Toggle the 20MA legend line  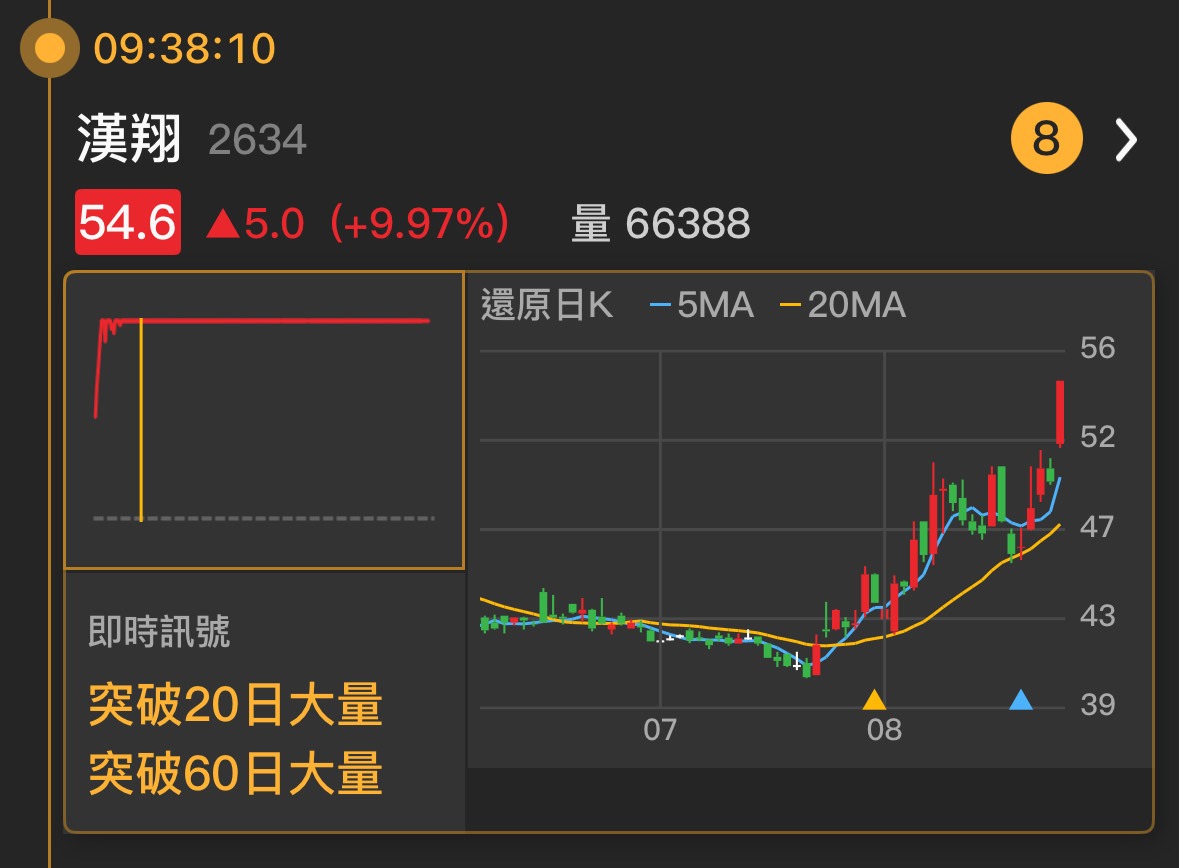pos(843,305)
